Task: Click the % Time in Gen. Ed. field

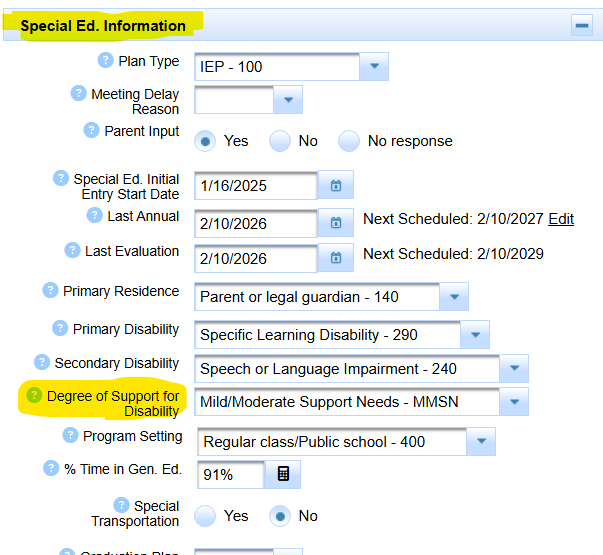Action: tap(231, 475)
